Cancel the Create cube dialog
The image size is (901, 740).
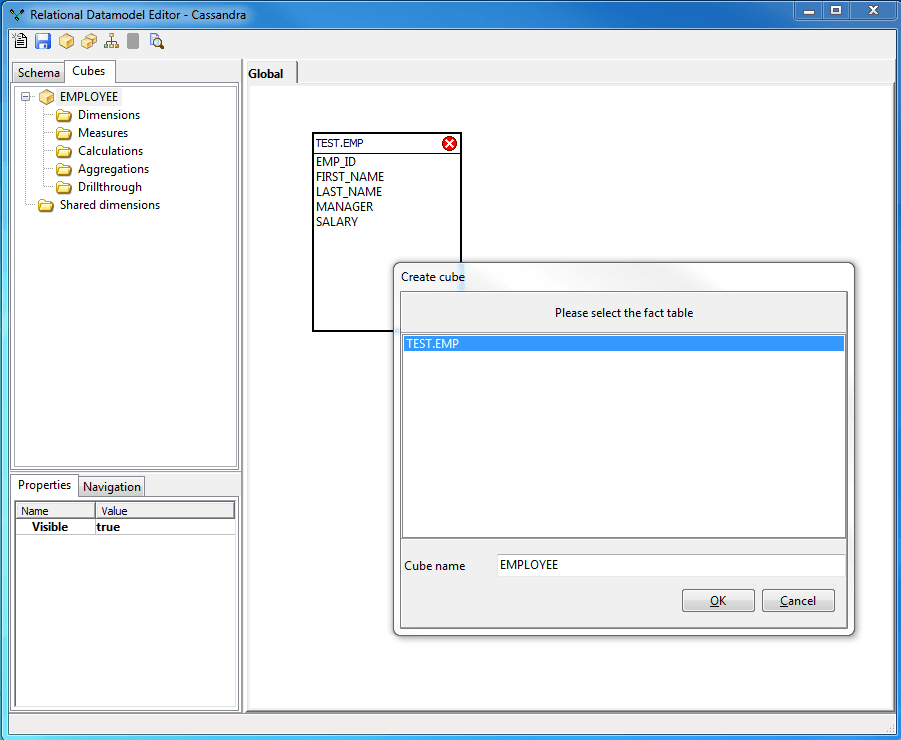click(797, 601)
